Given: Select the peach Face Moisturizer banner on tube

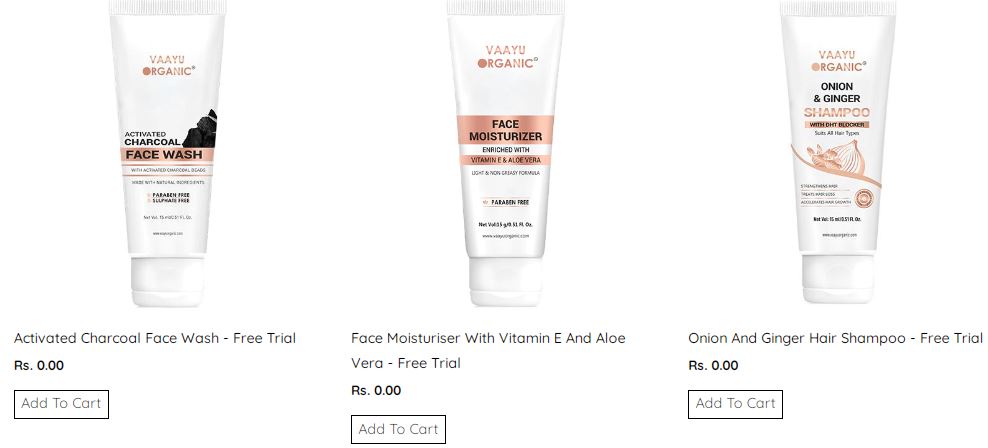Looking at the screenshot, I should click(x=505, y=130).
